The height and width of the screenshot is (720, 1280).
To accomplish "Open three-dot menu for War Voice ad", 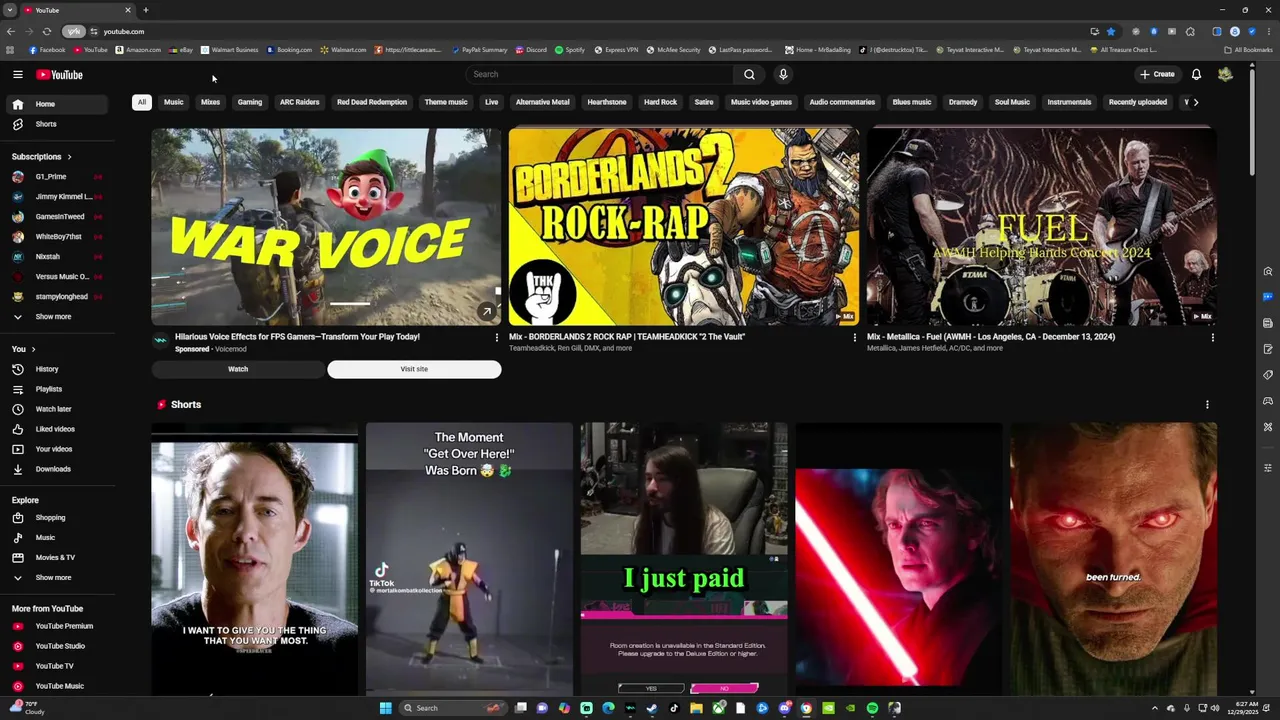I will pyautogui.click(x=497, y=338).
